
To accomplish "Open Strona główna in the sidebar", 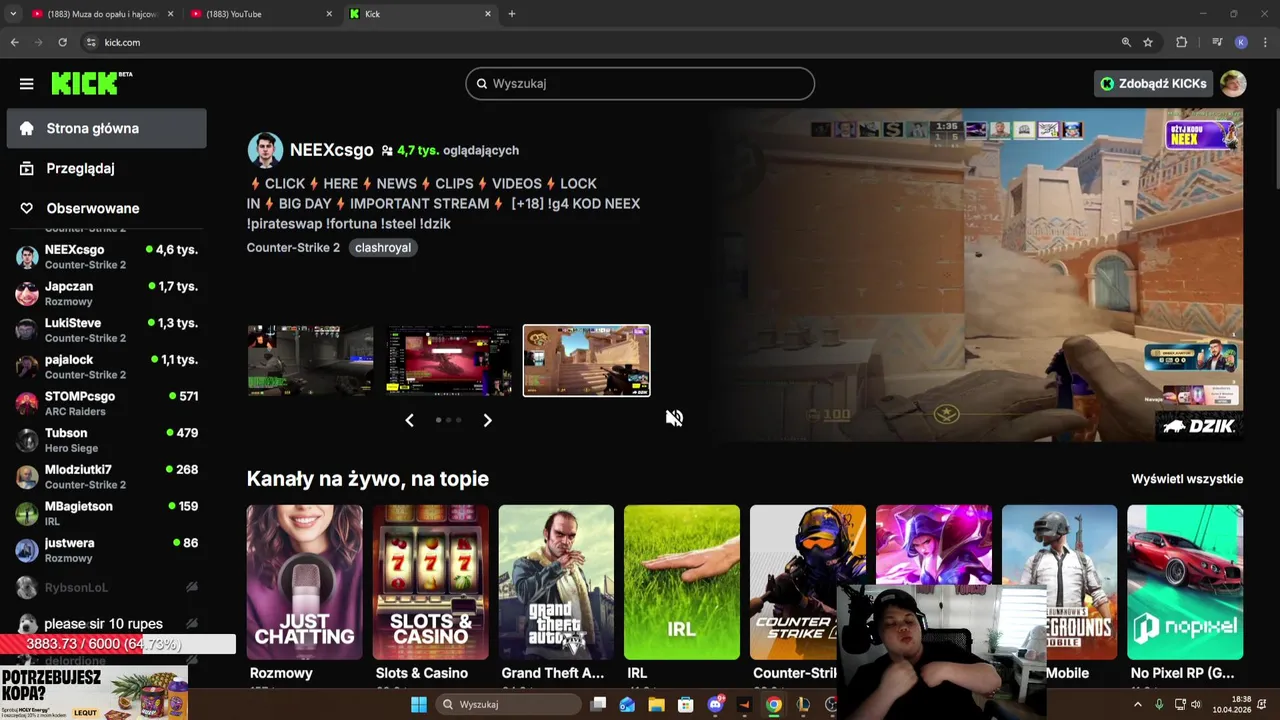I will pyautogui.click(x=107, y=128).
